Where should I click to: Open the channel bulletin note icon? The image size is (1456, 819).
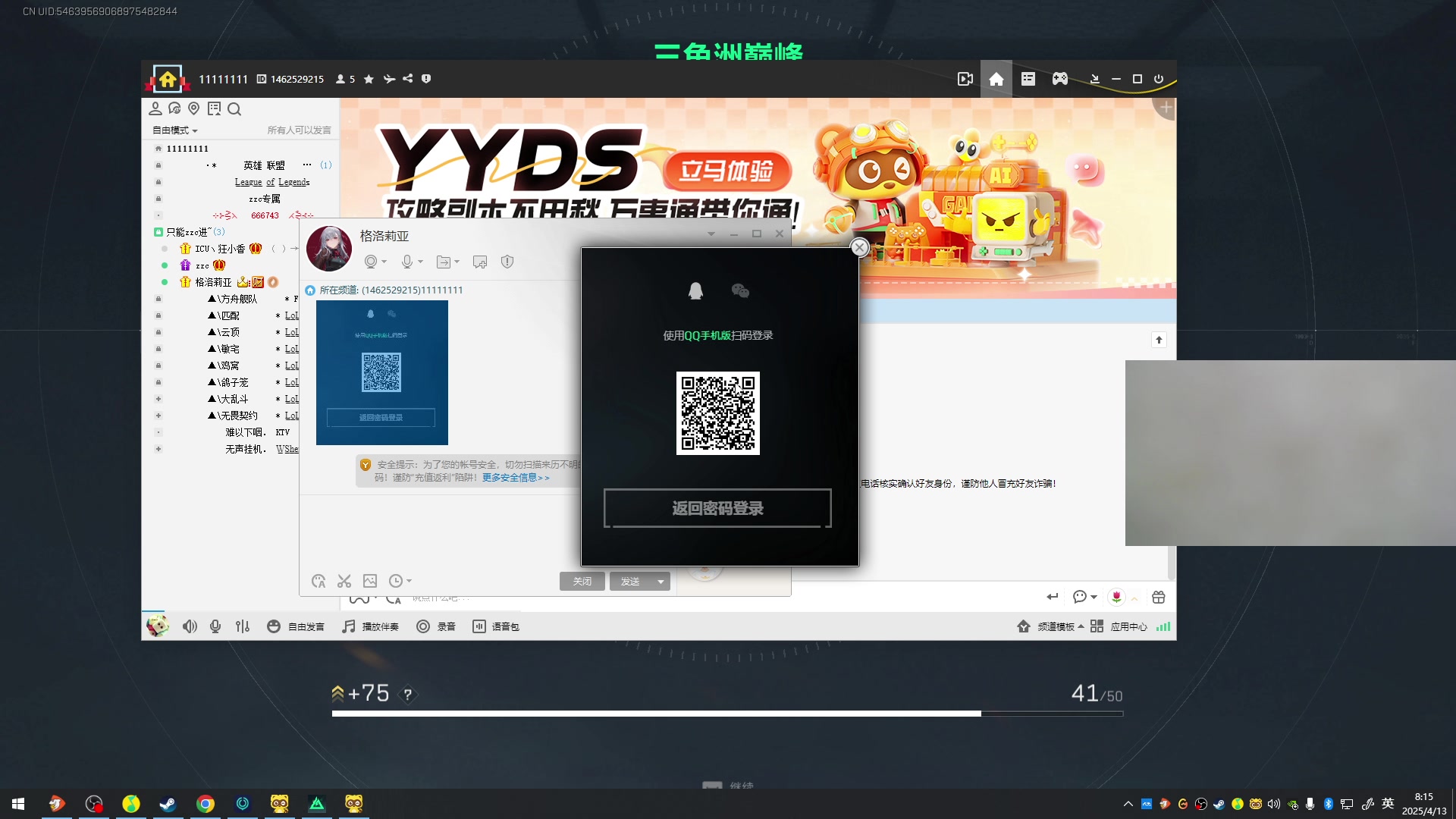[214, 108]
